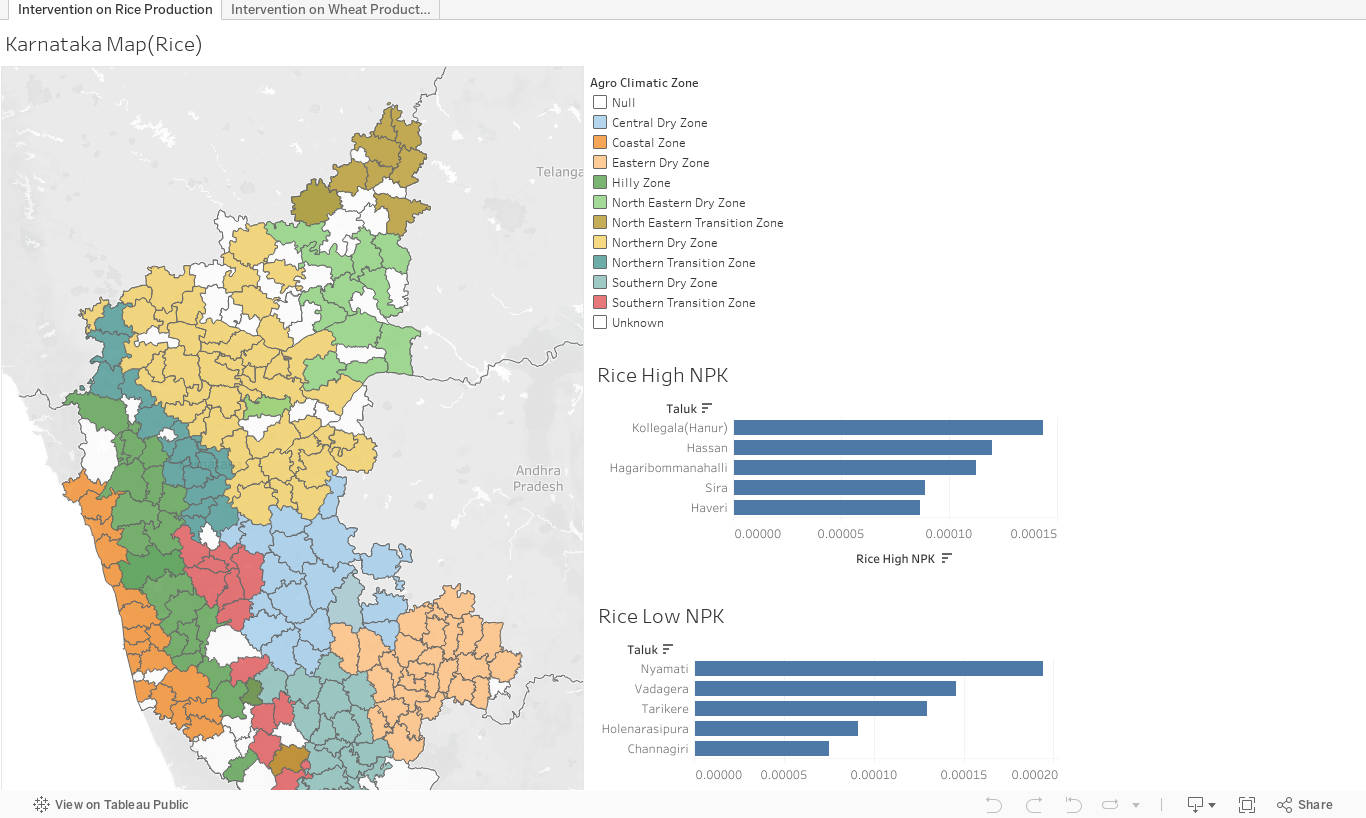Click the Tarikere bar in Rice Low NPK
The image size is (1366, 818).
coord(811,708)
